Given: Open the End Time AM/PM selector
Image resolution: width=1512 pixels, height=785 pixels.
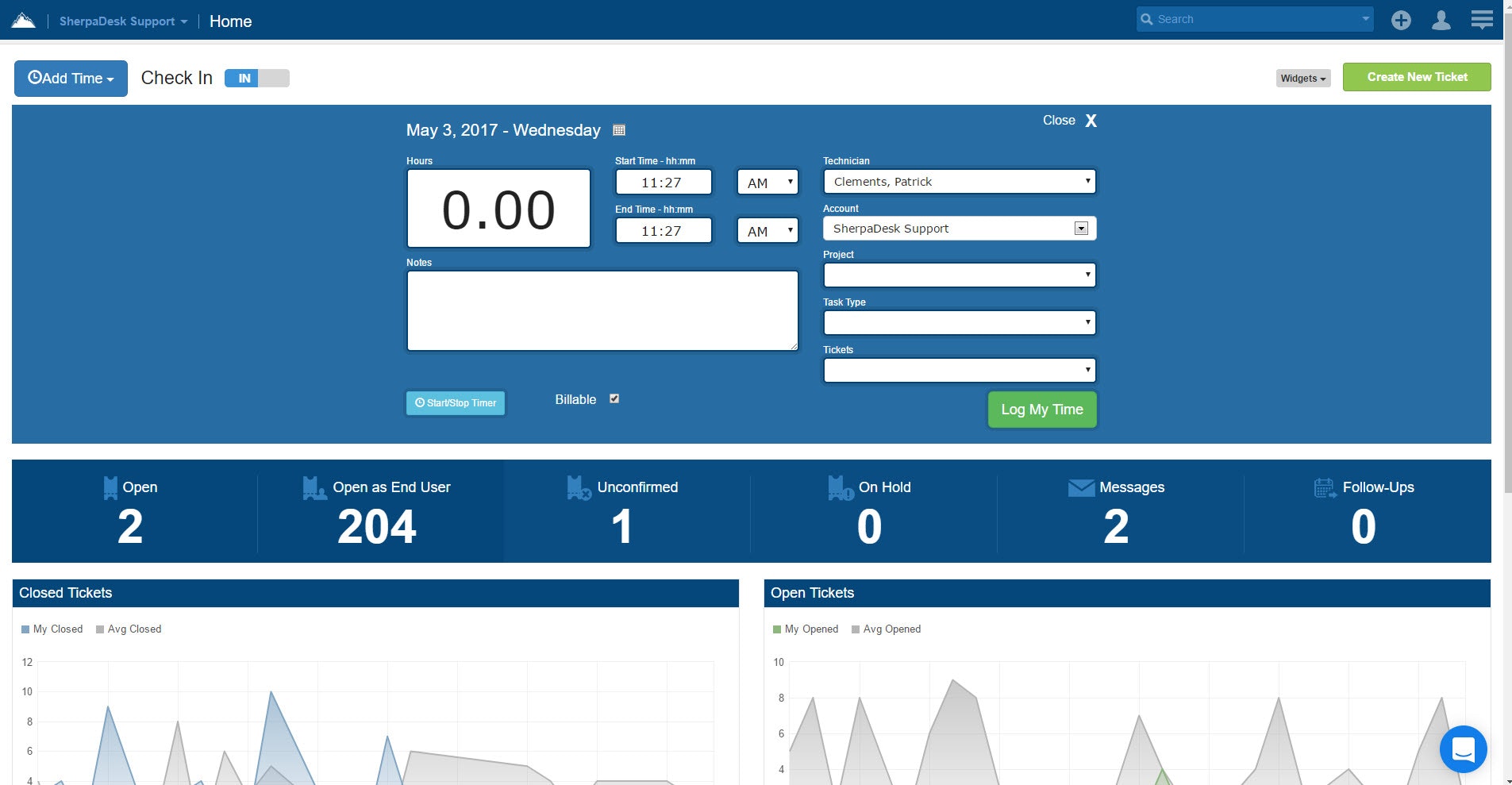Looking at the screenshot, I should (768, 230).
